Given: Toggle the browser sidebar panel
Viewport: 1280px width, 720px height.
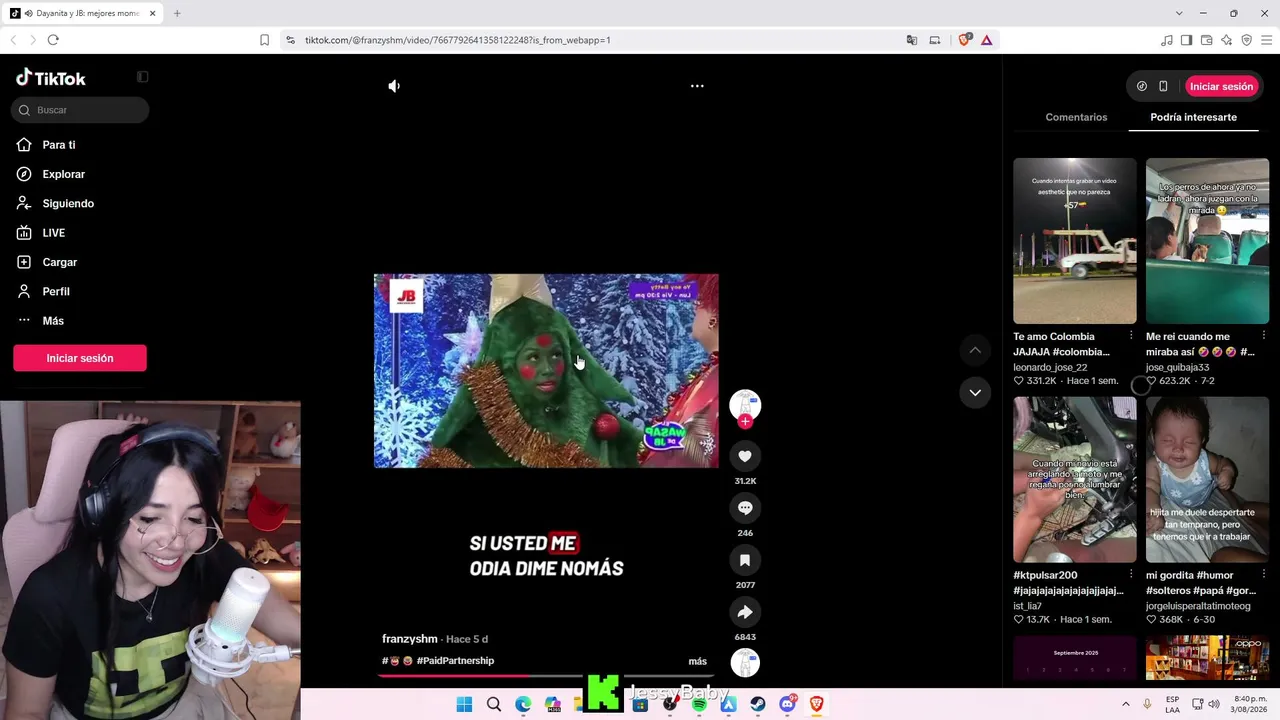Looking at the screenshot, I should [1186, 40].
